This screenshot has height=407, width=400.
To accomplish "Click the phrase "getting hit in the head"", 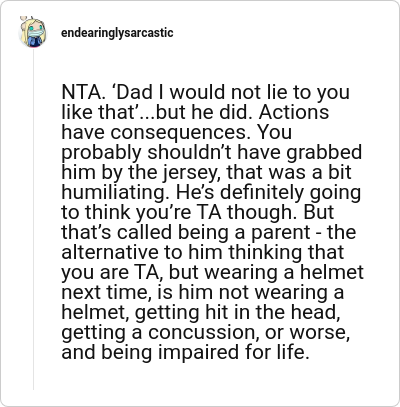I will (x=238, y=313).
